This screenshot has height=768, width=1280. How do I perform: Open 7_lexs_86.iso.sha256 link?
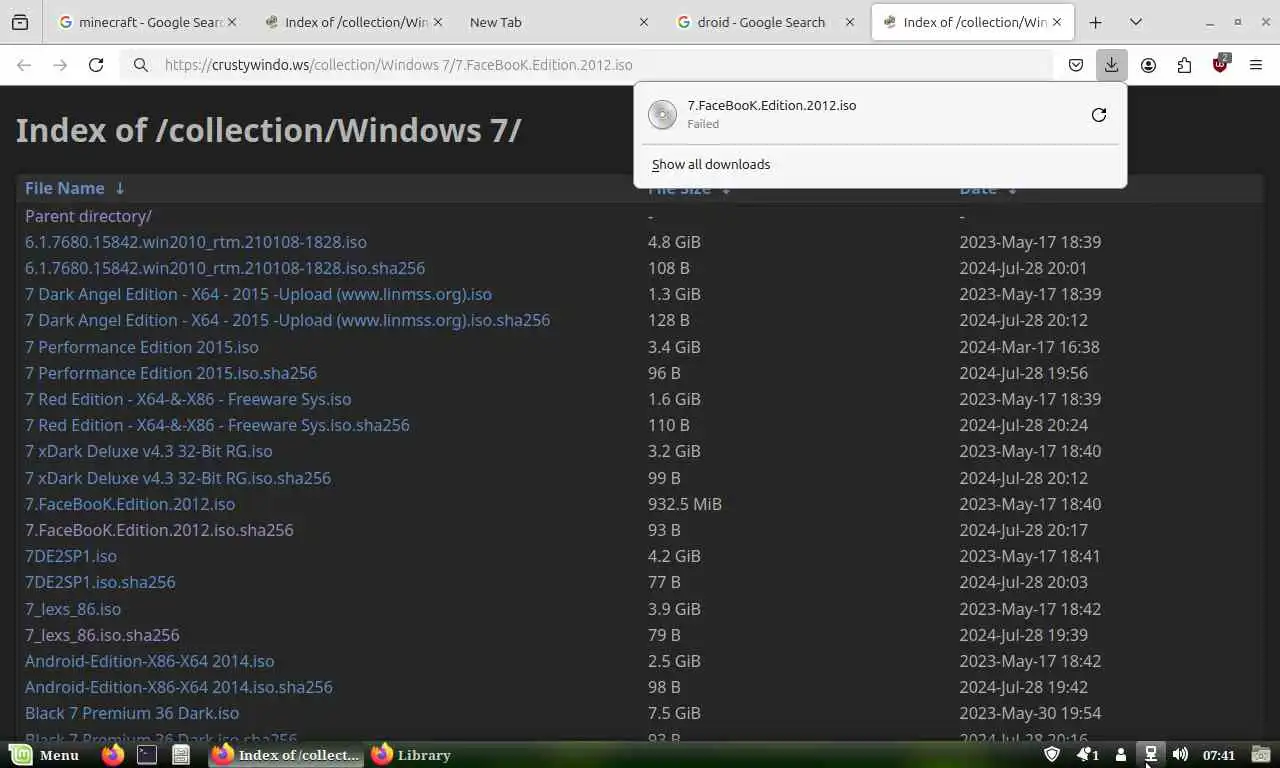click(x=102, y=635)
